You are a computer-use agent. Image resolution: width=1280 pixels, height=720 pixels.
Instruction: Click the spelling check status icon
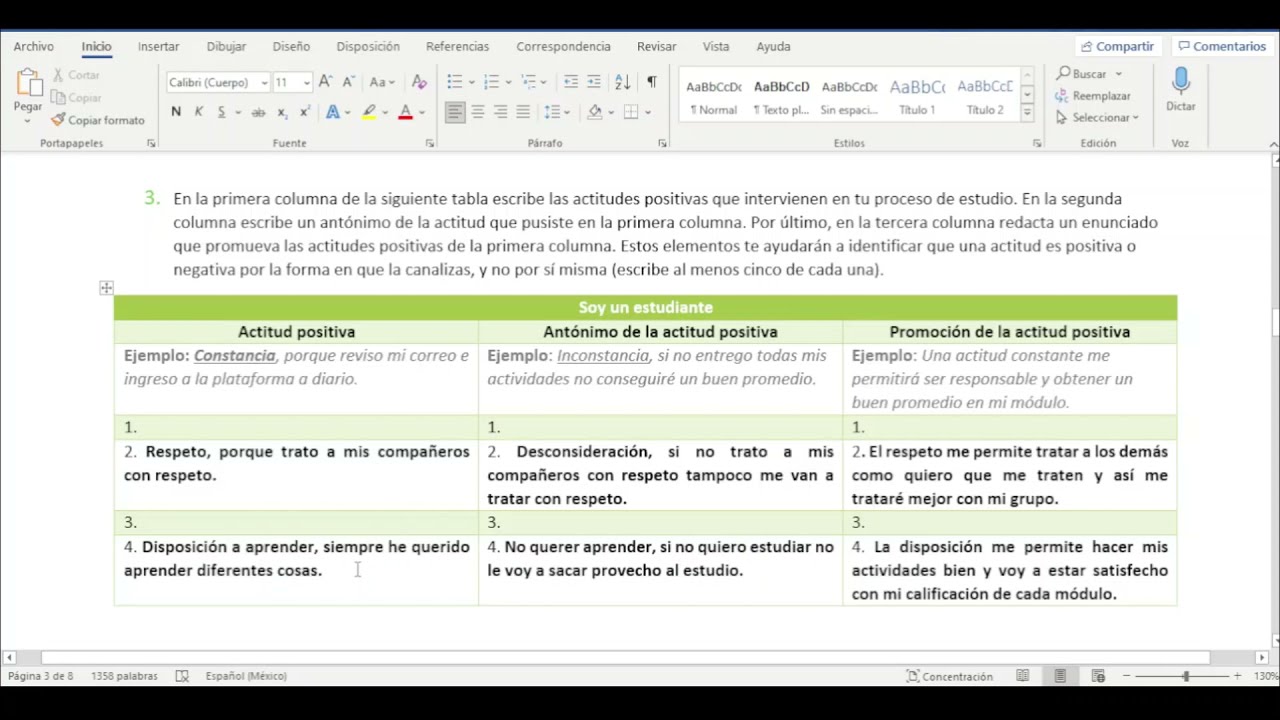[x=182, y=676]
